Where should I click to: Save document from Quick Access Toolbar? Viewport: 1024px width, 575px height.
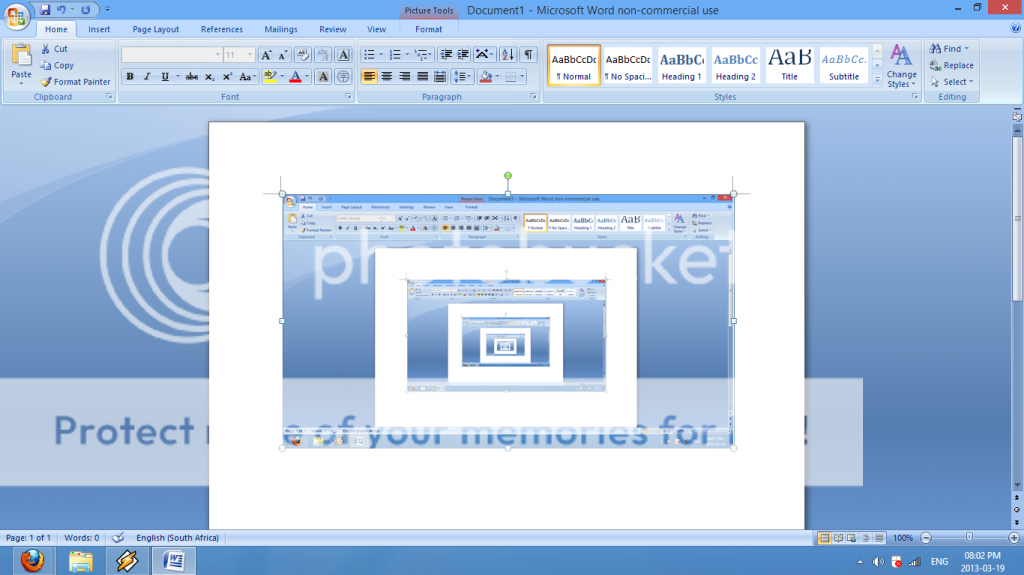pos(45,10)
